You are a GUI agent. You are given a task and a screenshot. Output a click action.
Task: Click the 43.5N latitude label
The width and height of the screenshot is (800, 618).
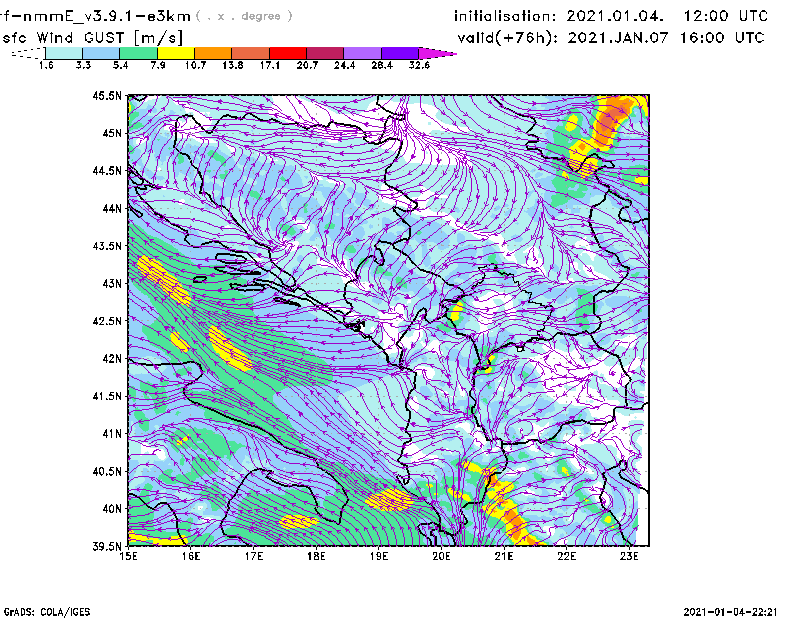tap(107, 246)
